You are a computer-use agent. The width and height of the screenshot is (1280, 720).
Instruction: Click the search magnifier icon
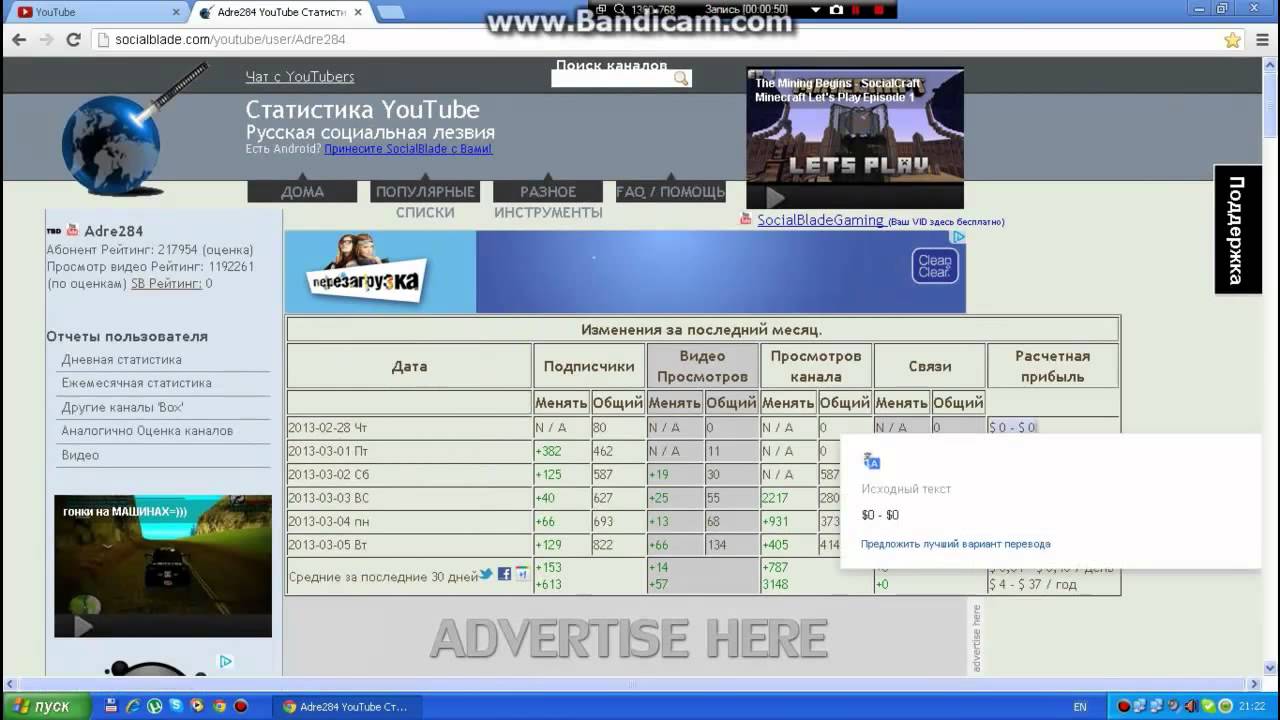pos(681,78)
